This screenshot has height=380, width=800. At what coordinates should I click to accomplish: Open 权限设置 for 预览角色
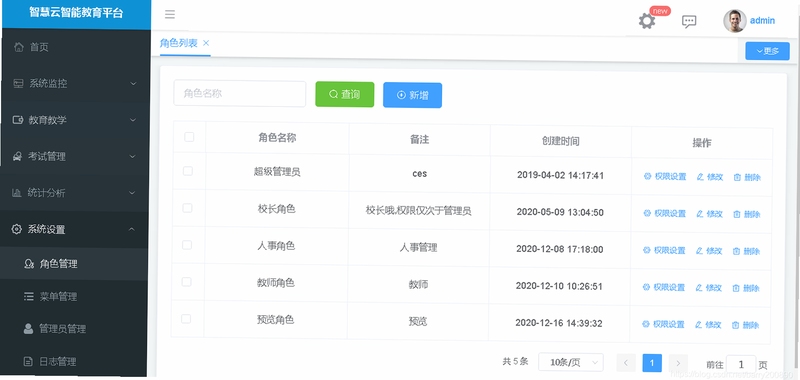663,324
